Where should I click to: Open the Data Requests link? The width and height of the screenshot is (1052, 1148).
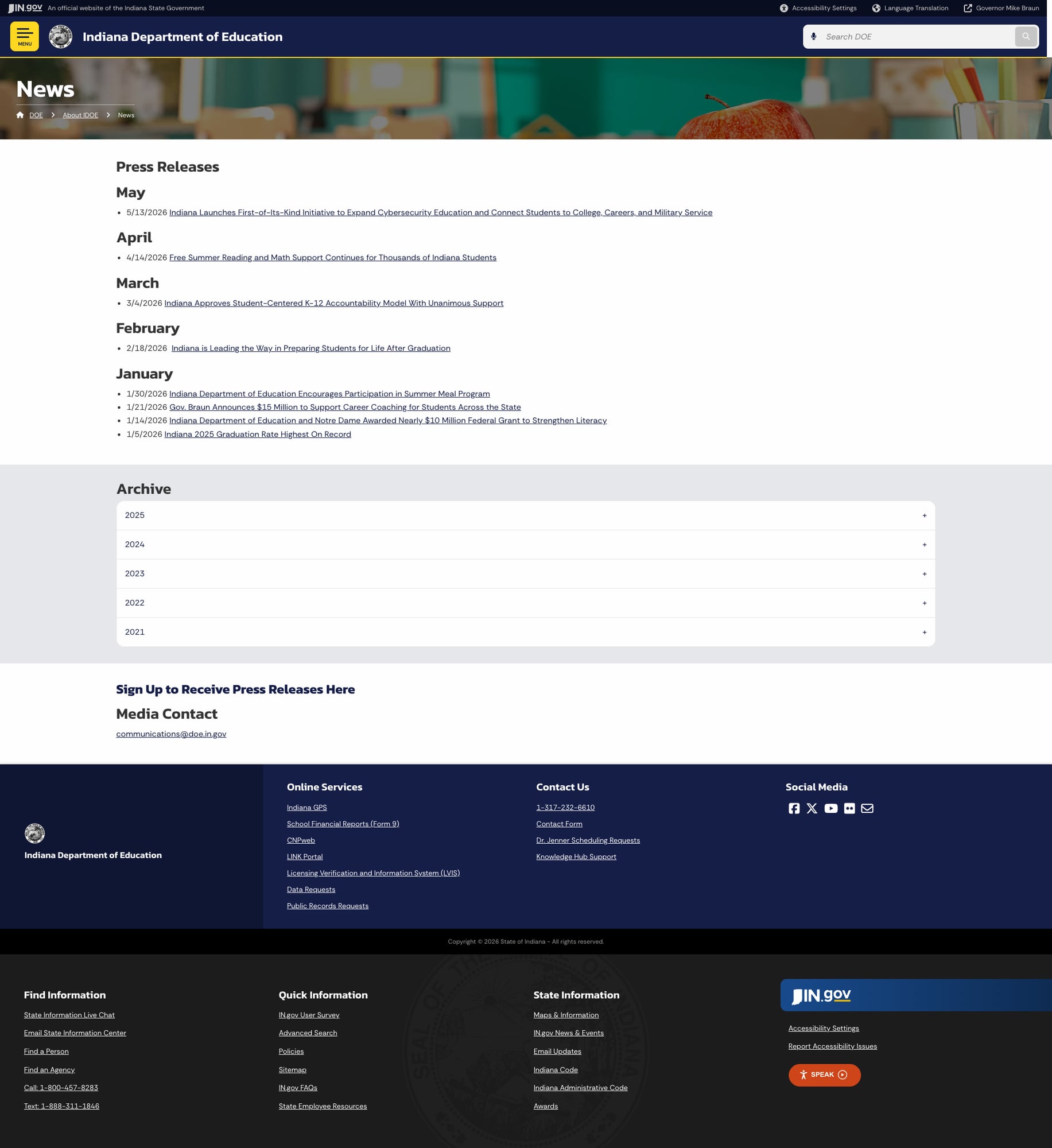click(x=311, y=890)
